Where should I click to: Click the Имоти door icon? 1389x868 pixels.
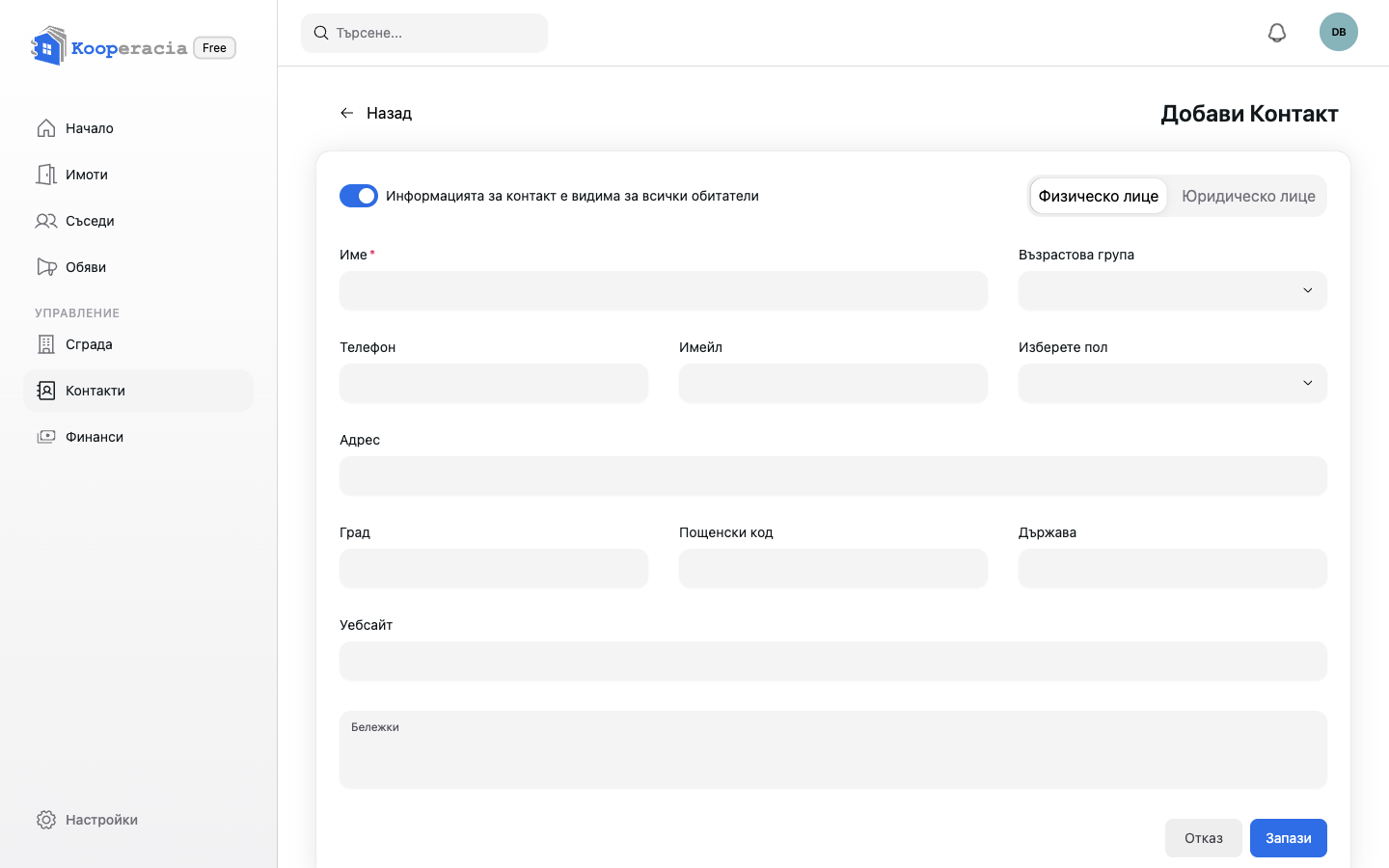[x=46, y=175]
